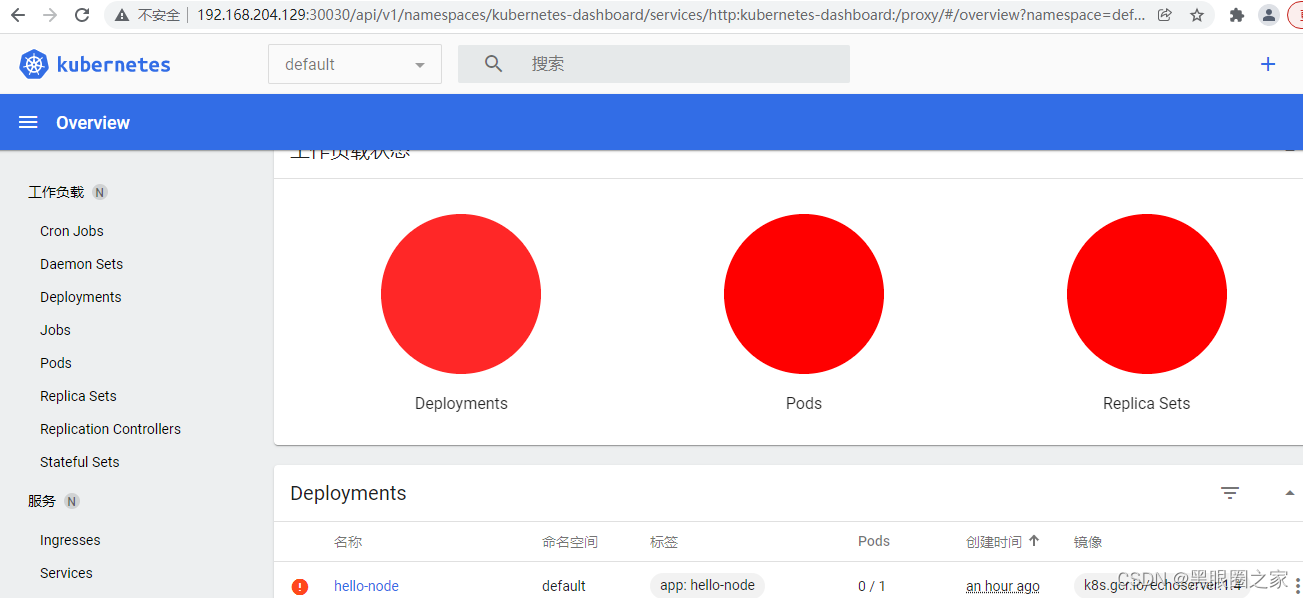1303x598 pixels.
Task: Click the N badge beside 服务
Action: [x=72, y=501]
